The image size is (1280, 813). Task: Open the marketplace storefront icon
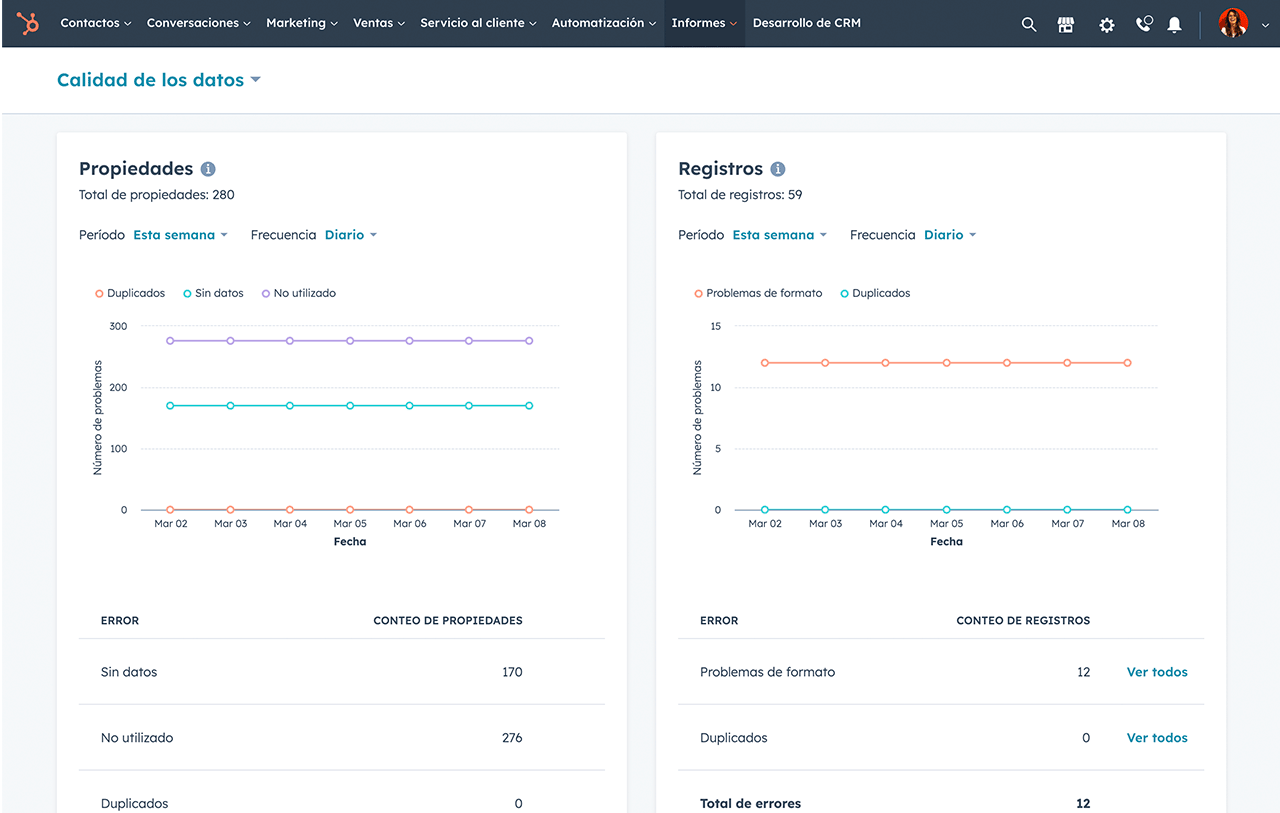pyautogui.click(x=1066, y=25)
